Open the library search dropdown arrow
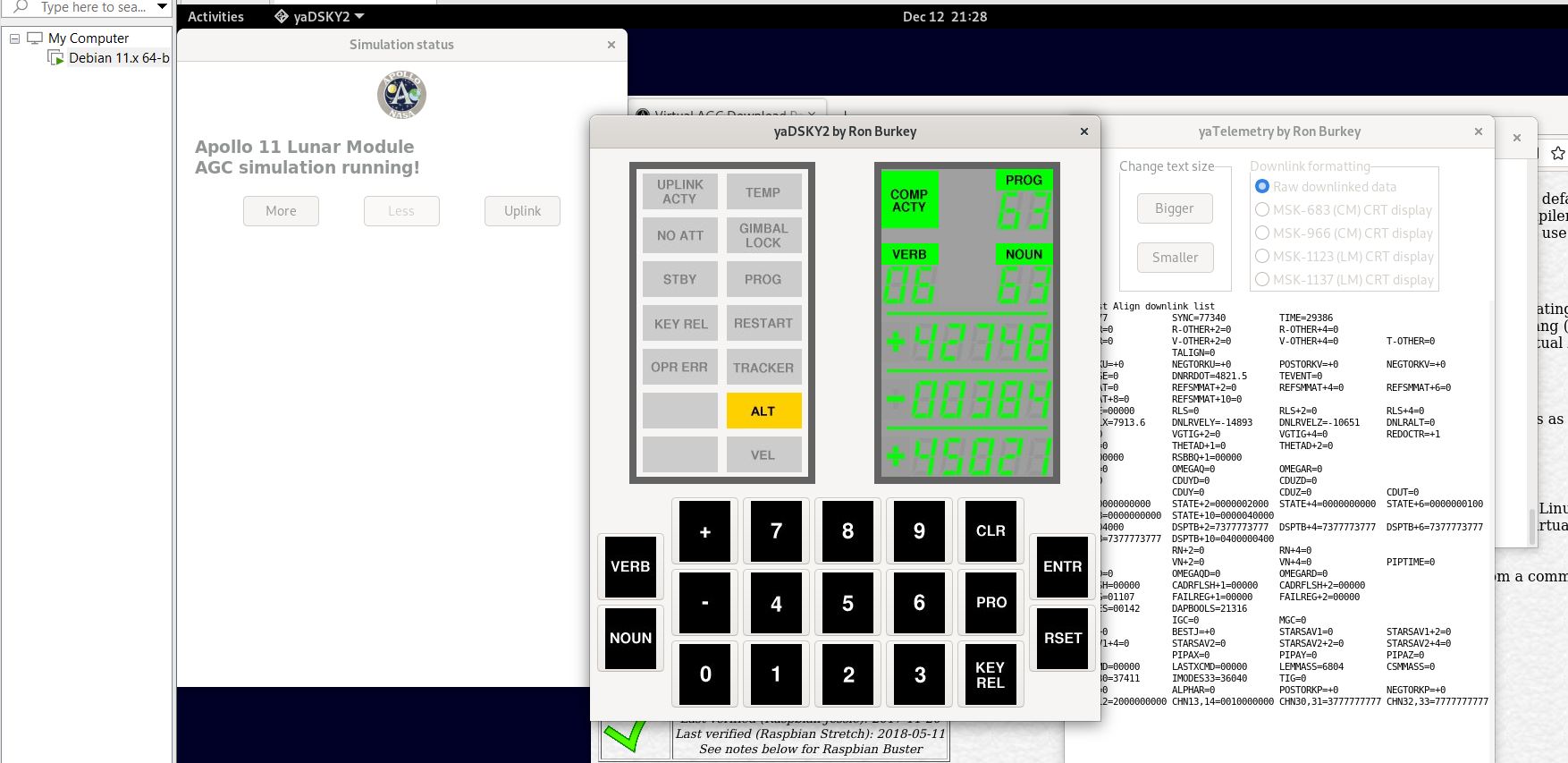The image size is (1568, 763). 162,7
